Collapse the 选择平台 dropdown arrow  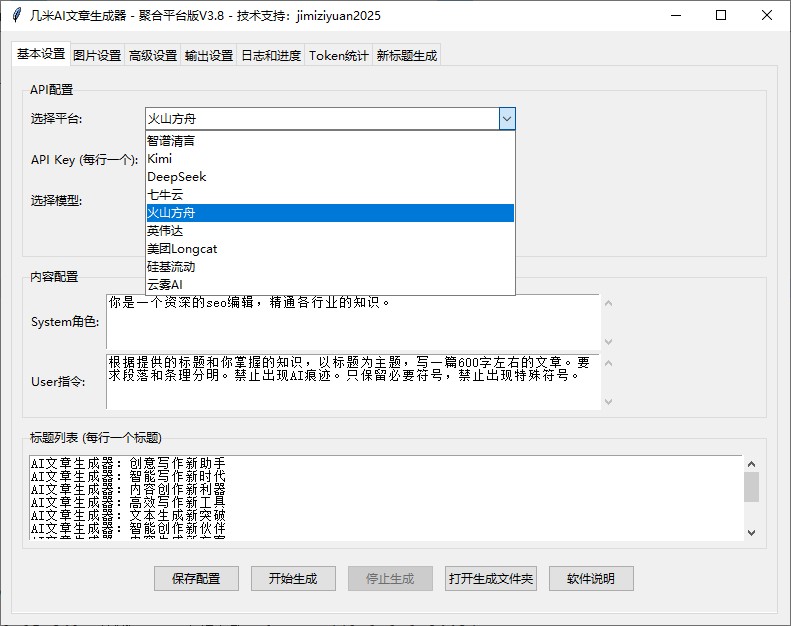coord(507,119)
